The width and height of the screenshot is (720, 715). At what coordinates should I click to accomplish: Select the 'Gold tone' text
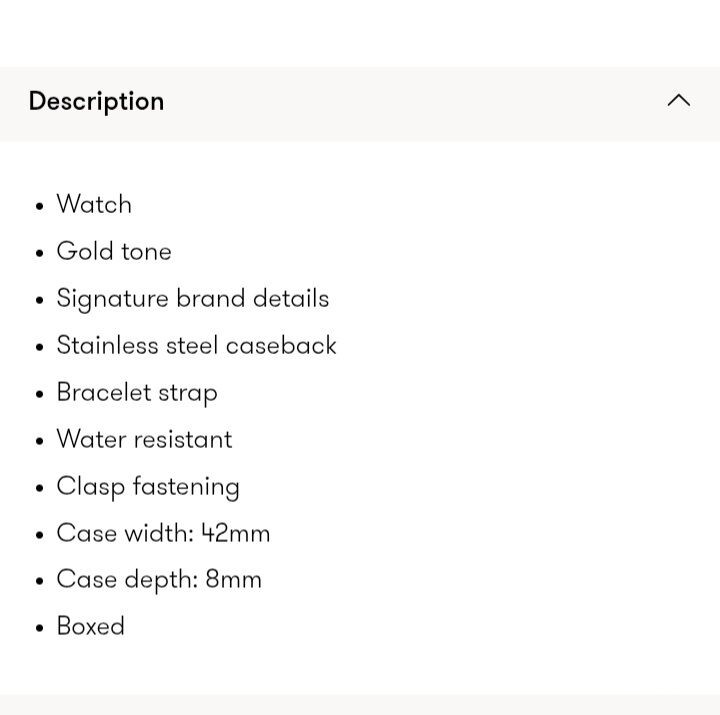tap(114, 251)
